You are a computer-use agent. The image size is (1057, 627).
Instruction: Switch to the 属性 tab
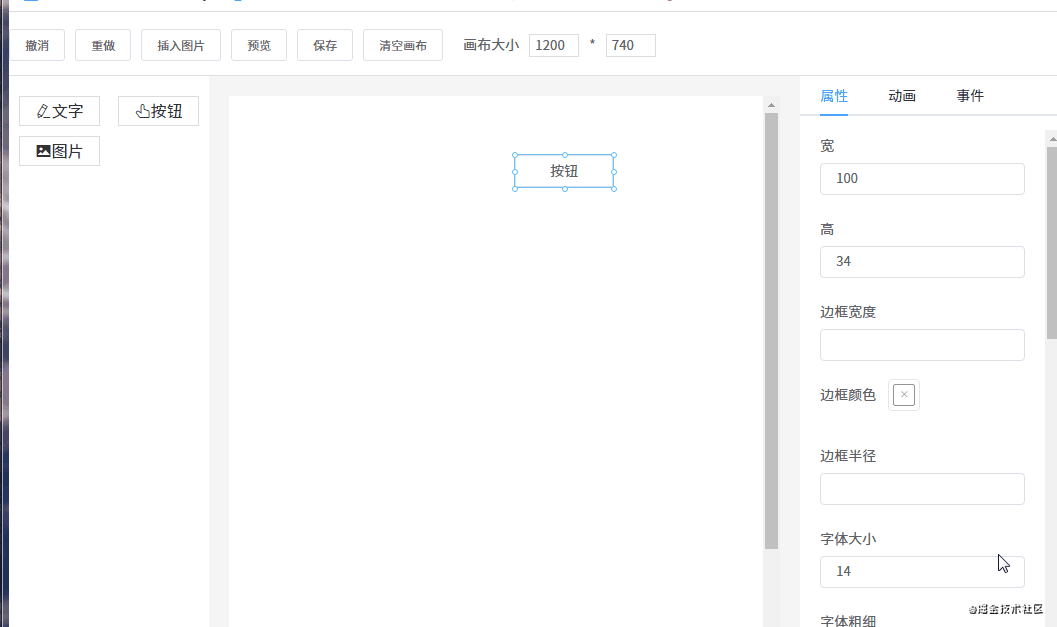click(x=834, y=96)
